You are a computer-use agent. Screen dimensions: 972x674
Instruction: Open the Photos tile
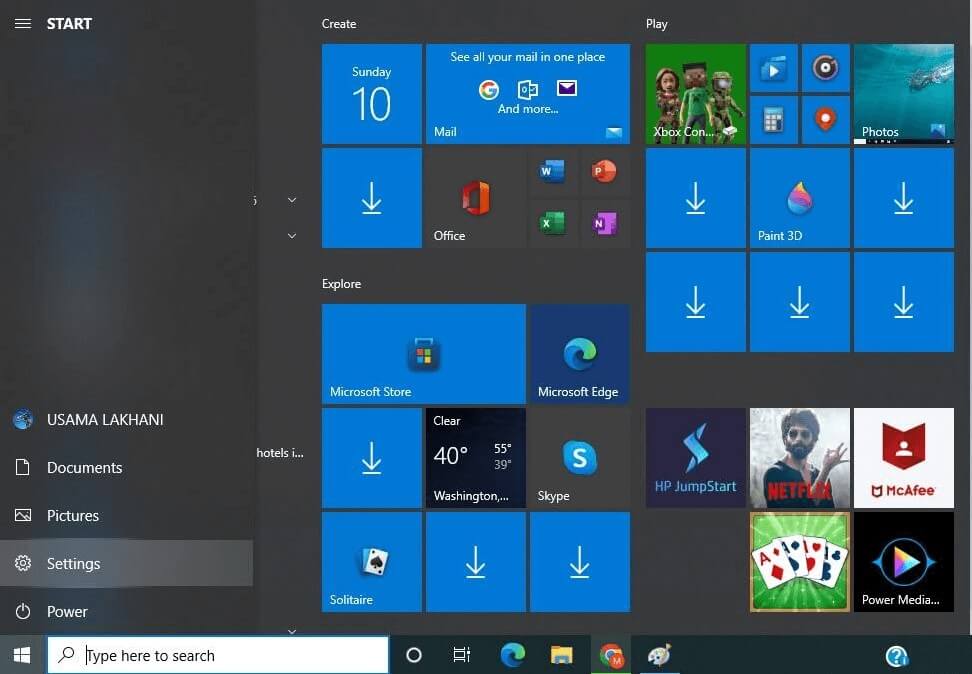pos(904,94)
